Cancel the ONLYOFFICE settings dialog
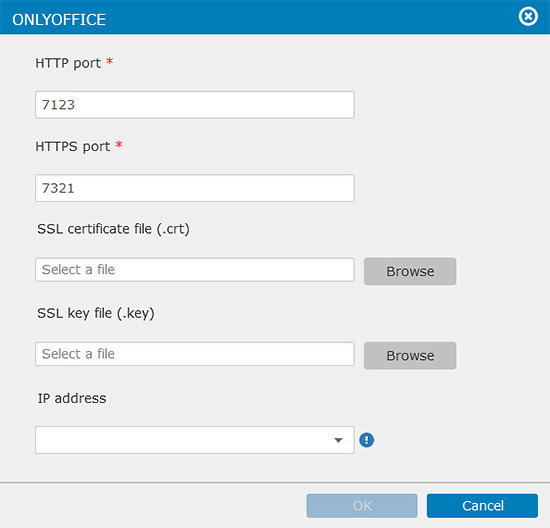 482,506
